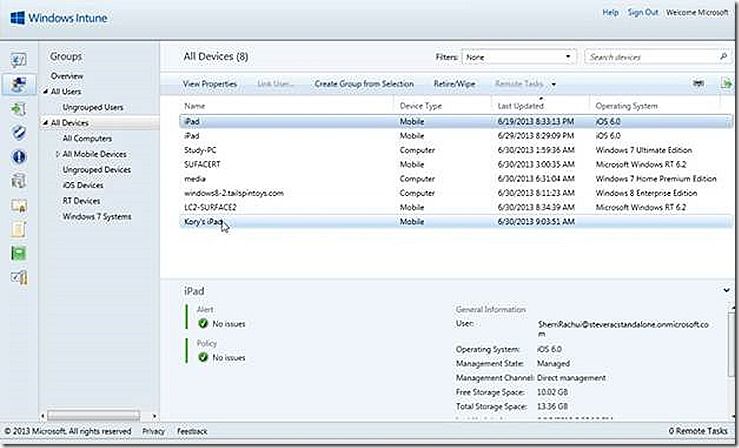
Task: Click the Windows 8 Enterprise Edition cell
Action: coord(646,193)
